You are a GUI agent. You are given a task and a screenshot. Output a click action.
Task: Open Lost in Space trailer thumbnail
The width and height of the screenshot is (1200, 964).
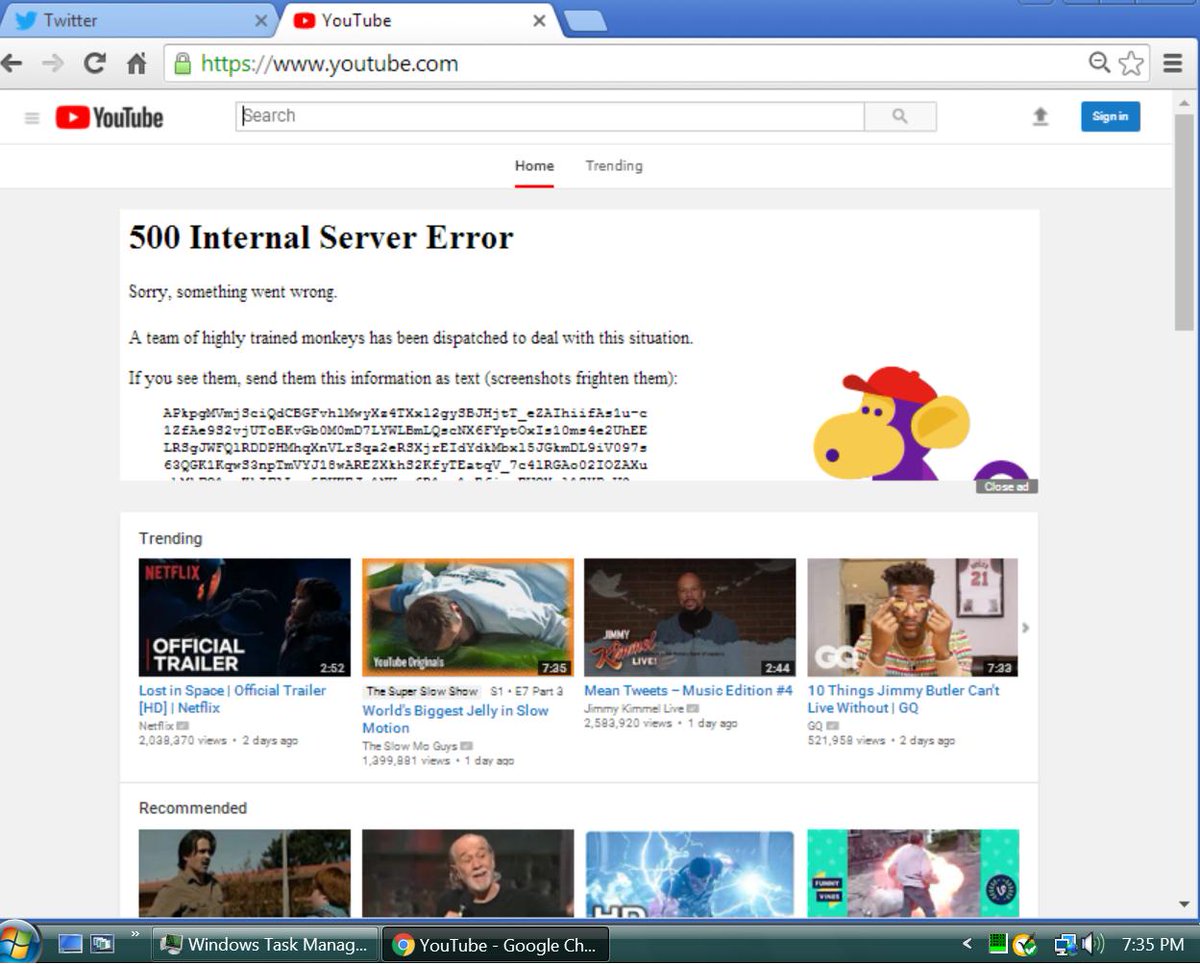click(x=245, y=617)
